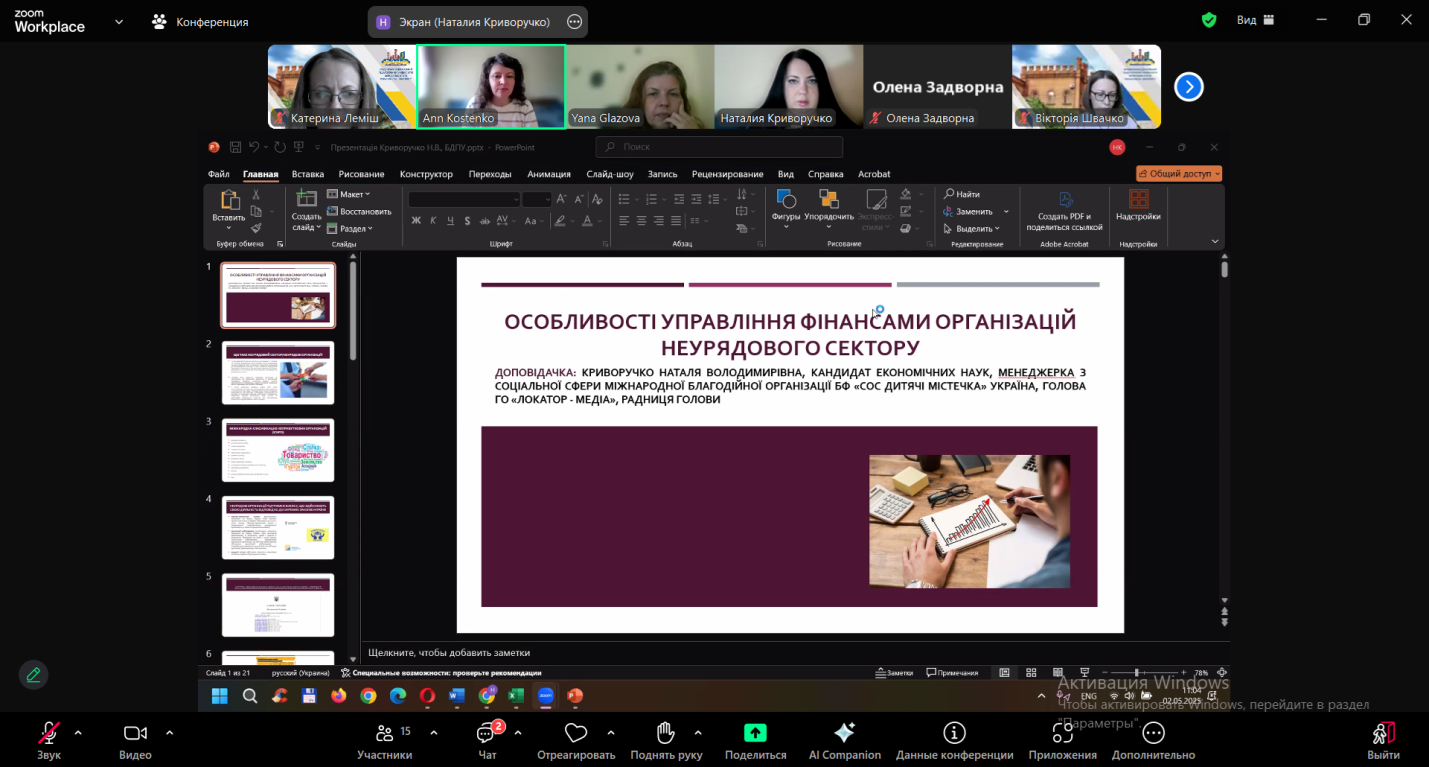Switch to the Рецензирование ribbon tab

coord(727,174)
